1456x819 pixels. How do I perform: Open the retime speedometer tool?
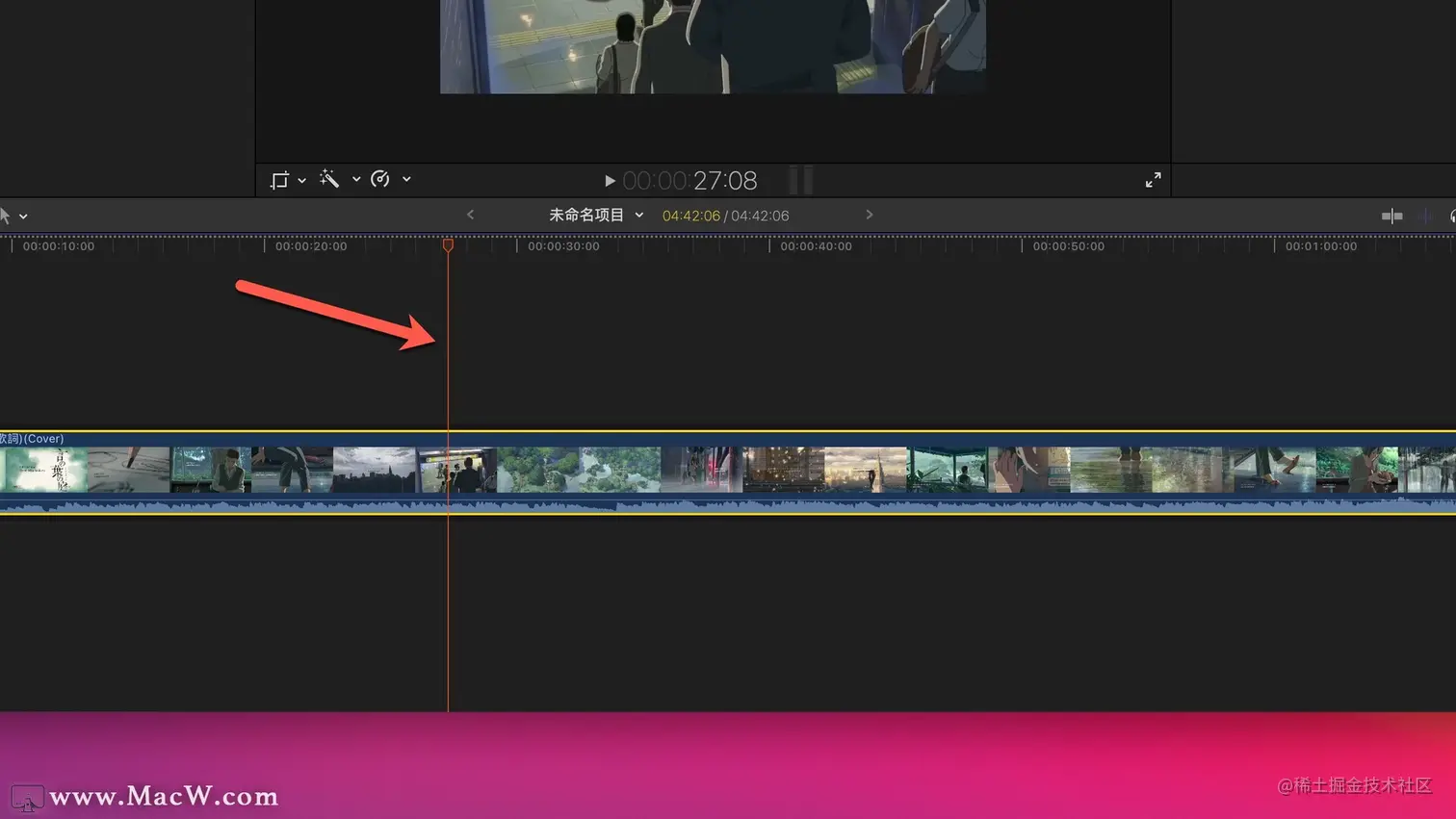pos(380,179)
